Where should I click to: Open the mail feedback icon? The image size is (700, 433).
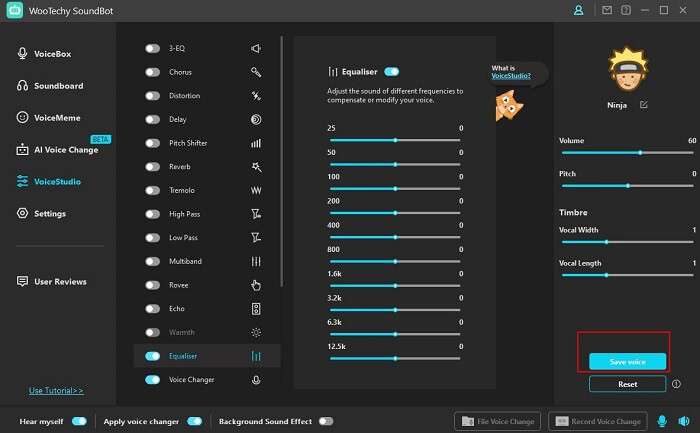click(607, 10)
